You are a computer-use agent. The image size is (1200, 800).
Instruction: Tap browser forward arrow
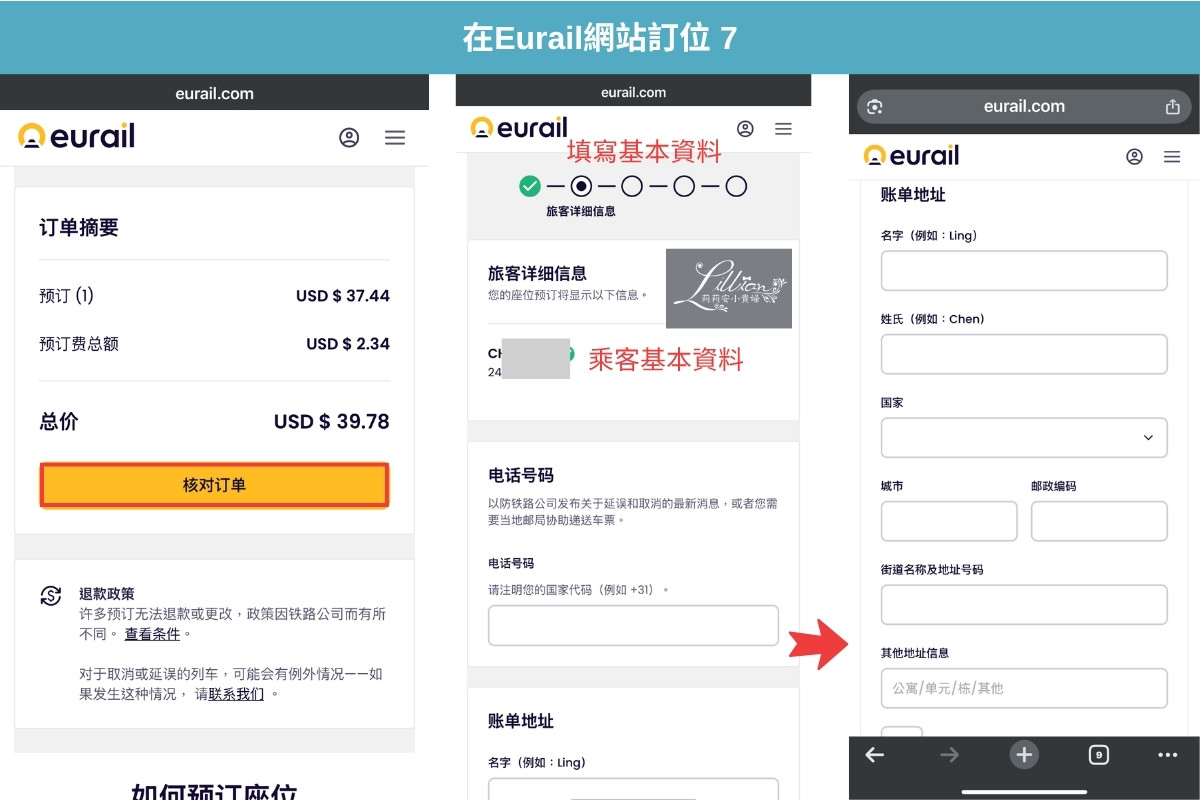[x=949, y=755]
